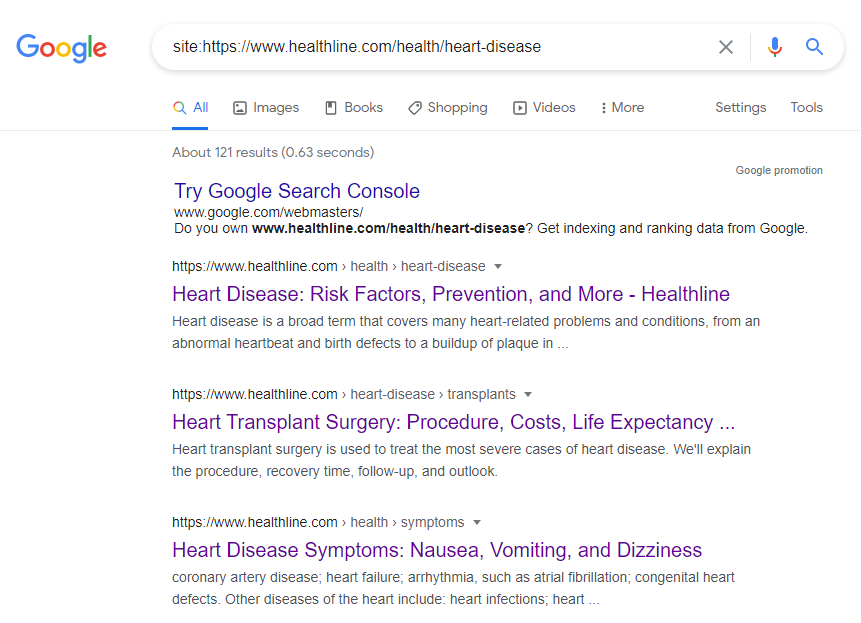Open Try Google Search Console link
The image size is (861, 623).
[296, 191]
